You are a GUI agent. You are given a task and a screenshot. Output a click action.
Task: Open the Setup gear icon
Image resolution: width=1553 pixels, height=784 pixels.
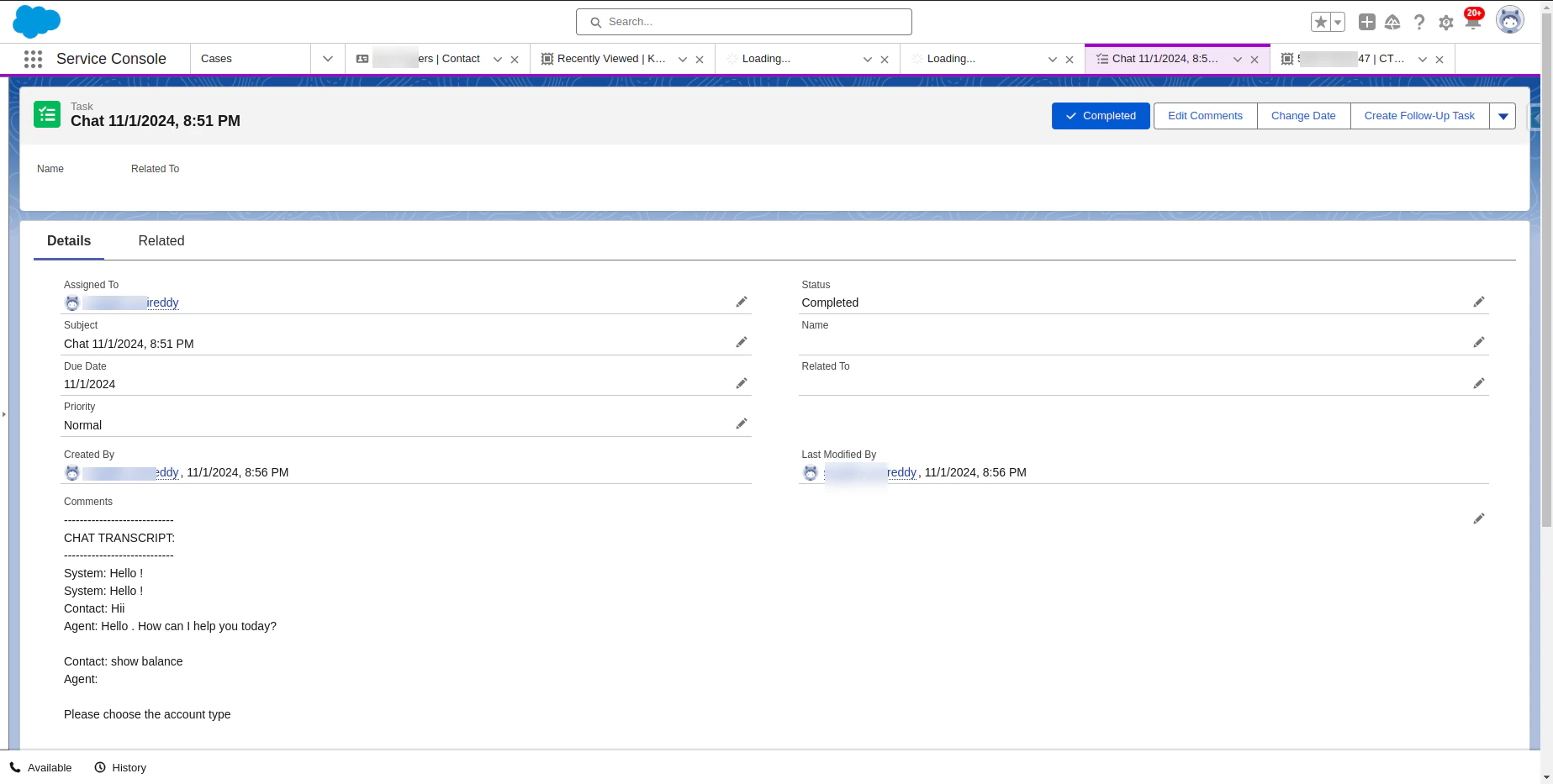point(1446,22)
